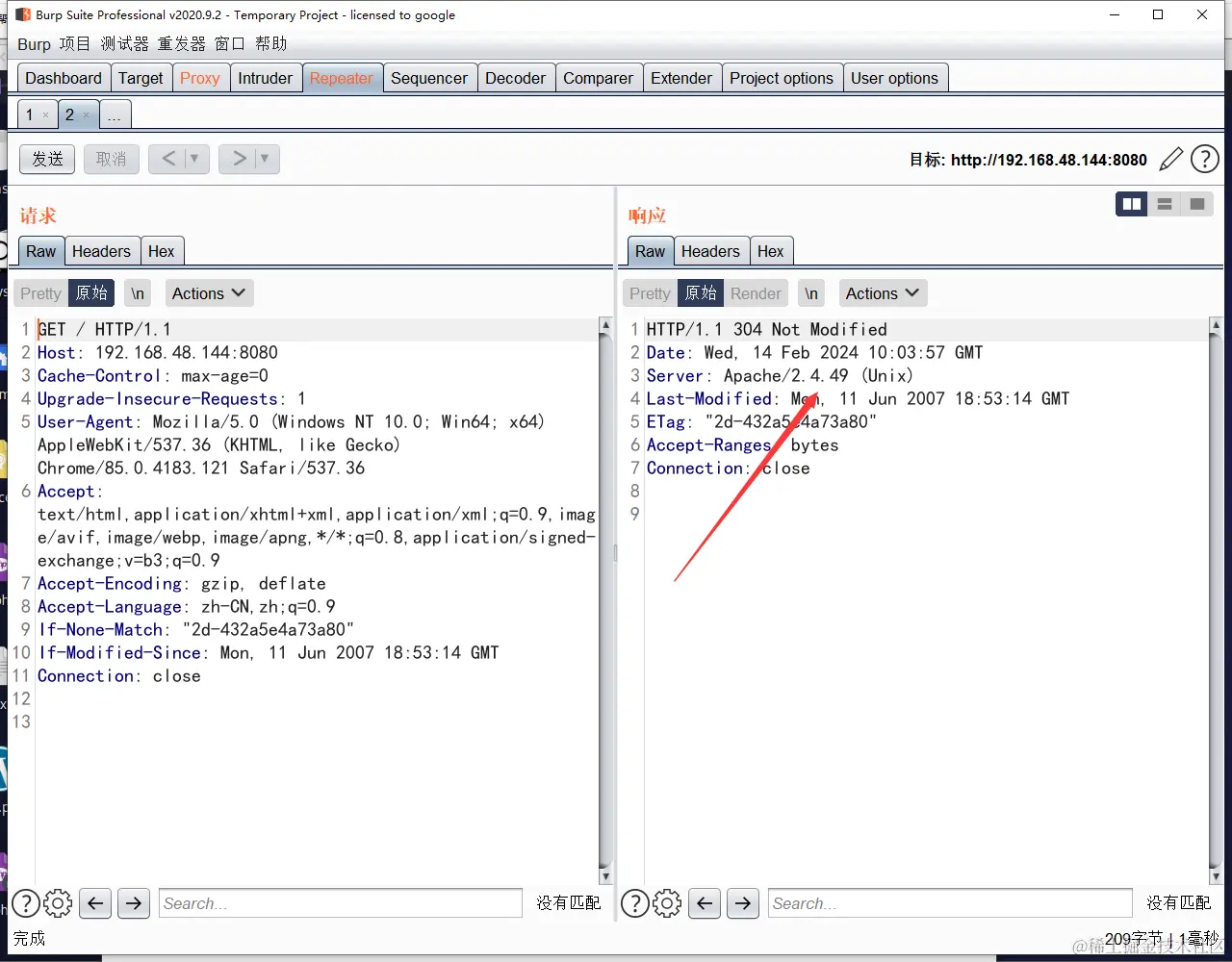The height and width of the screenshot is (962, 1232).
Task: Open request Hex tab
Action: 162,251
